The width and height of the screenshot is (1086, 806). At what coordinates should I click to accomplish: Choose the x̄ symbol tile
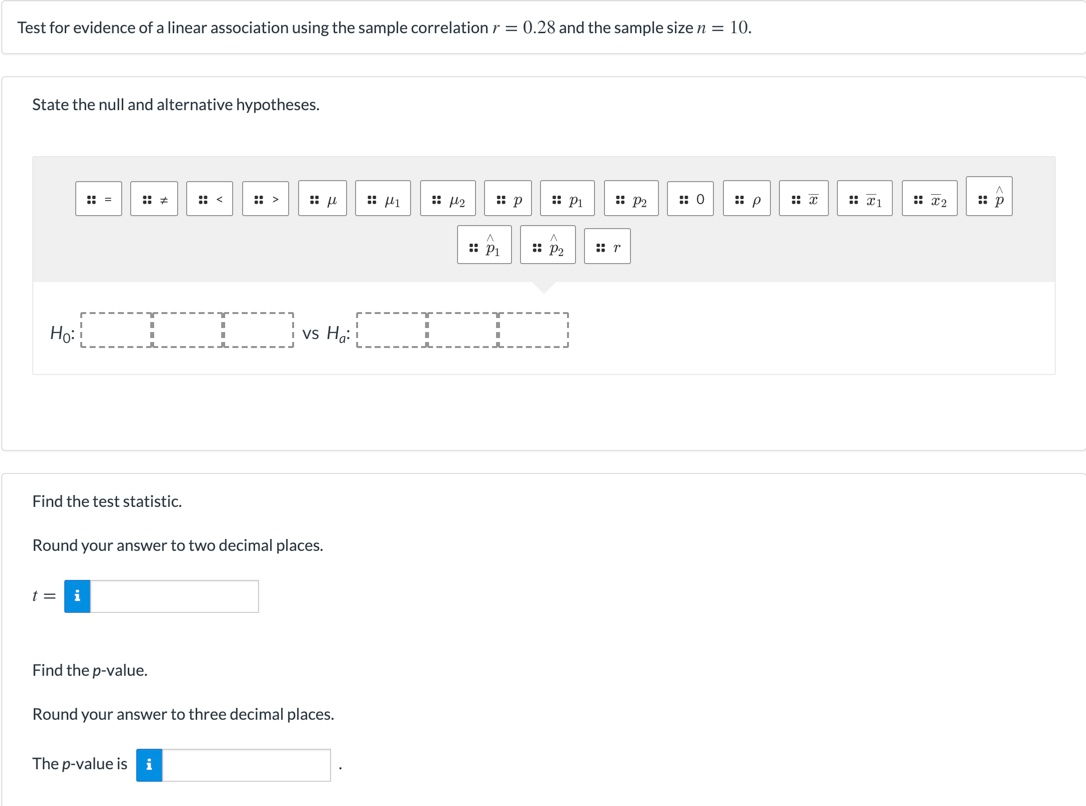pos(804,198)
